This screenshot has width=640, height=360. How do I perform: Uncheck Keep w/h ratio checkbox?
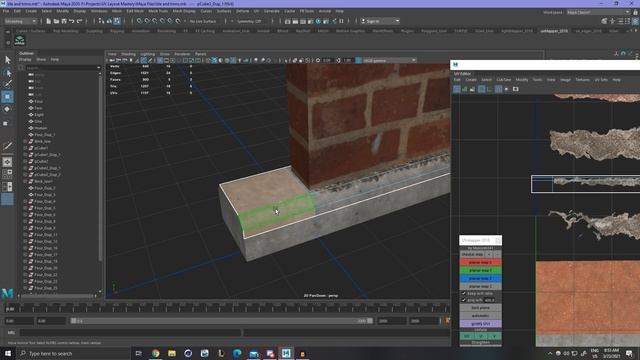point(464,293)
